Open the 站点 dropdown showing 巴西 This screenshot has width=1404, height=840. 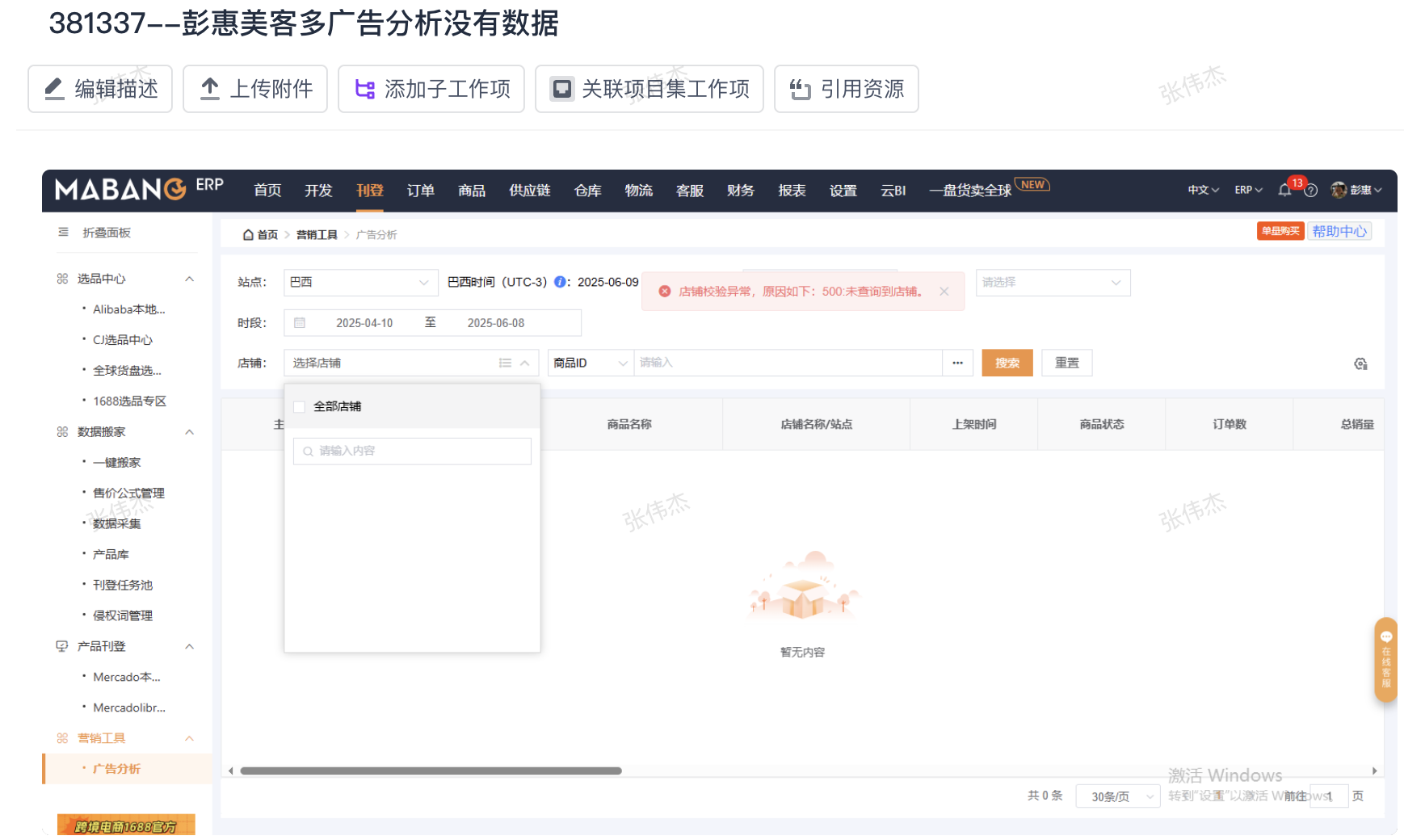point(360,283)
